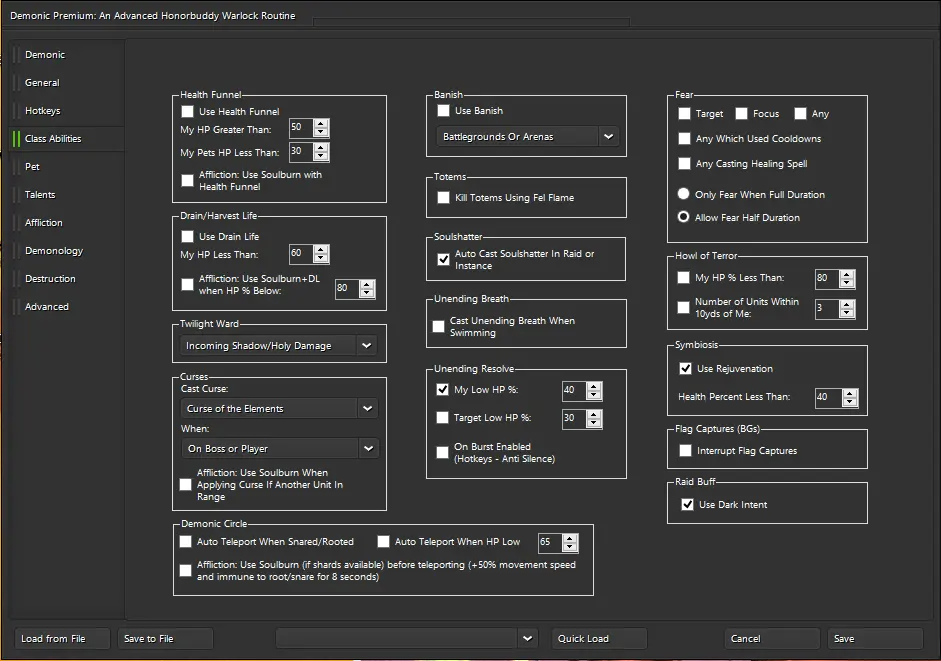Enable Any Which Used Cooldowns
This screenshot has height=661, width=941.
coord(684,139)
